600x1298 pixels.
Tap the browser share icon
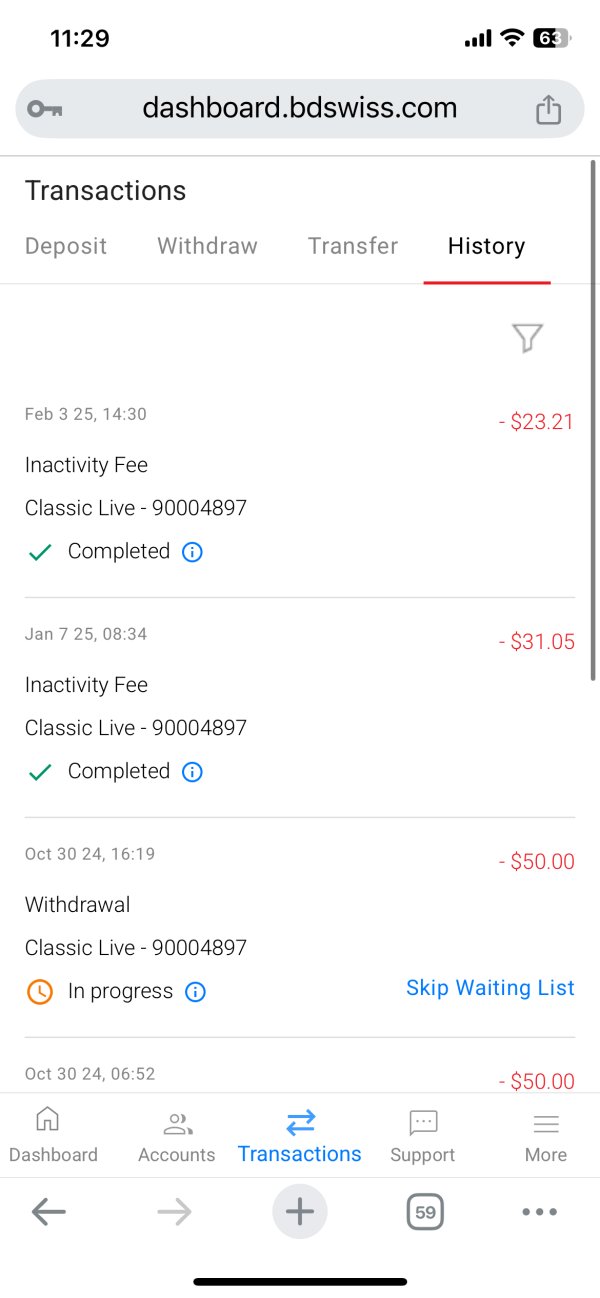[548, 109]
